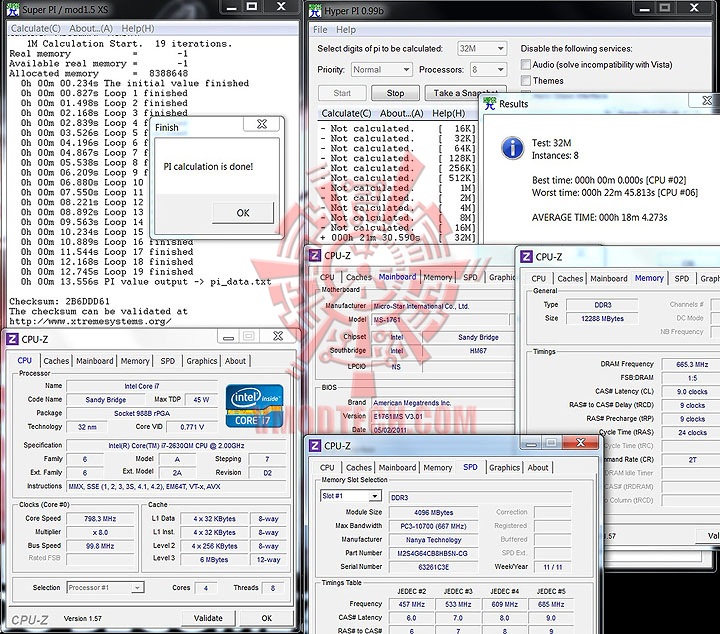Viewport: 720px width, 634px height.
Task: Click the Size 12288 MBytes memory field
Action: (x=602, y=319)
